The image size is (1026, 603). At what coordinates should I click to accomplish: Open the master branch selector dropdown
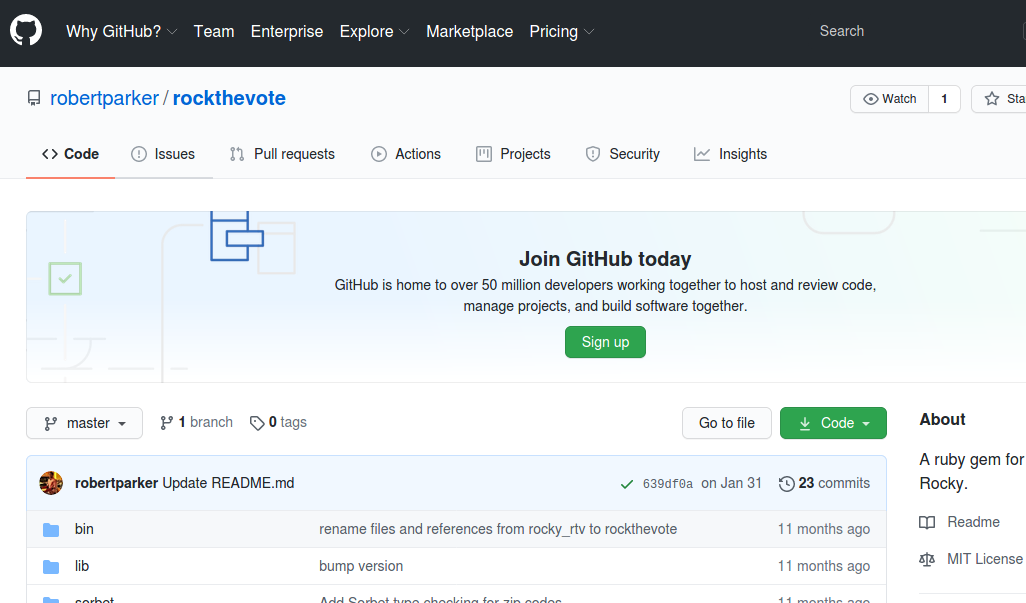pos(84,423)
